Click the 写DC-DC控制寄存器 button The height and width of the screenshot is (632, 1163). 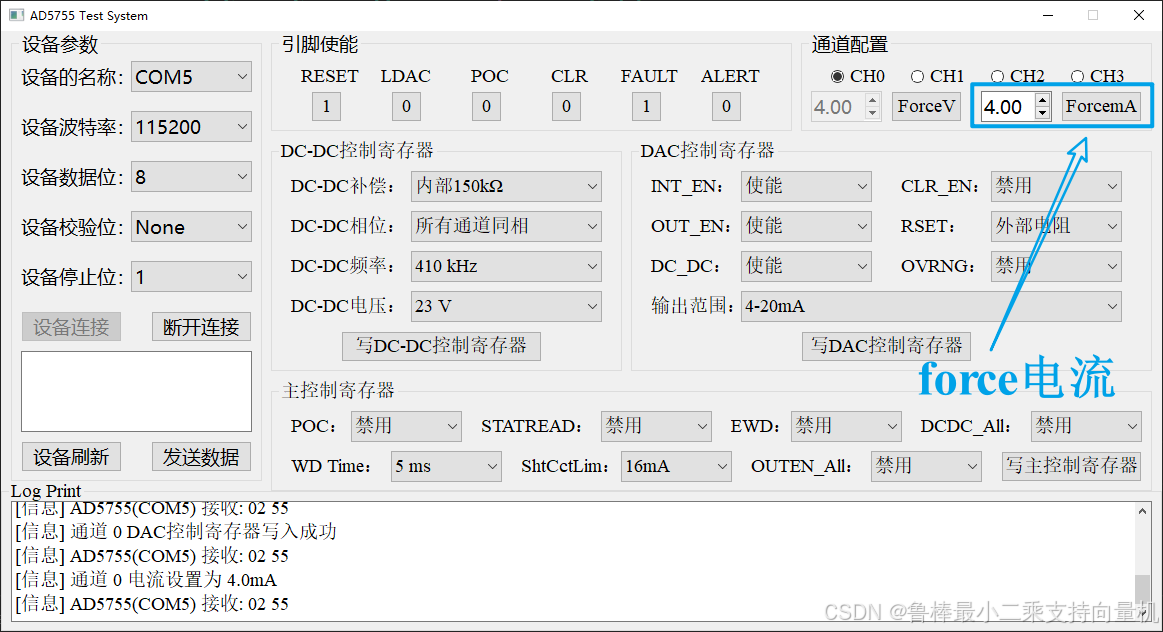point(441,346)
